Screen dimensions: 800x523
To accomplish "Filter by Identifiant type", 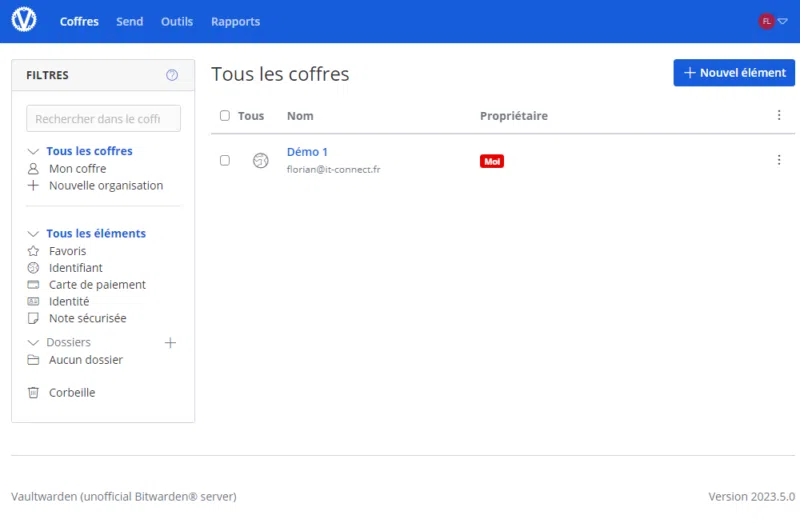I will [76, 268].
